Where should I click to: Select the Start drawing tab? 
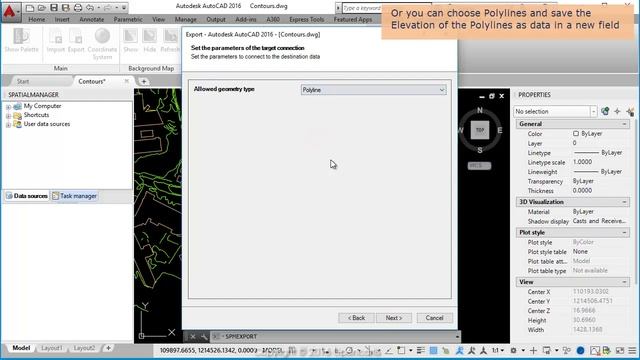[x=23, y=81]
